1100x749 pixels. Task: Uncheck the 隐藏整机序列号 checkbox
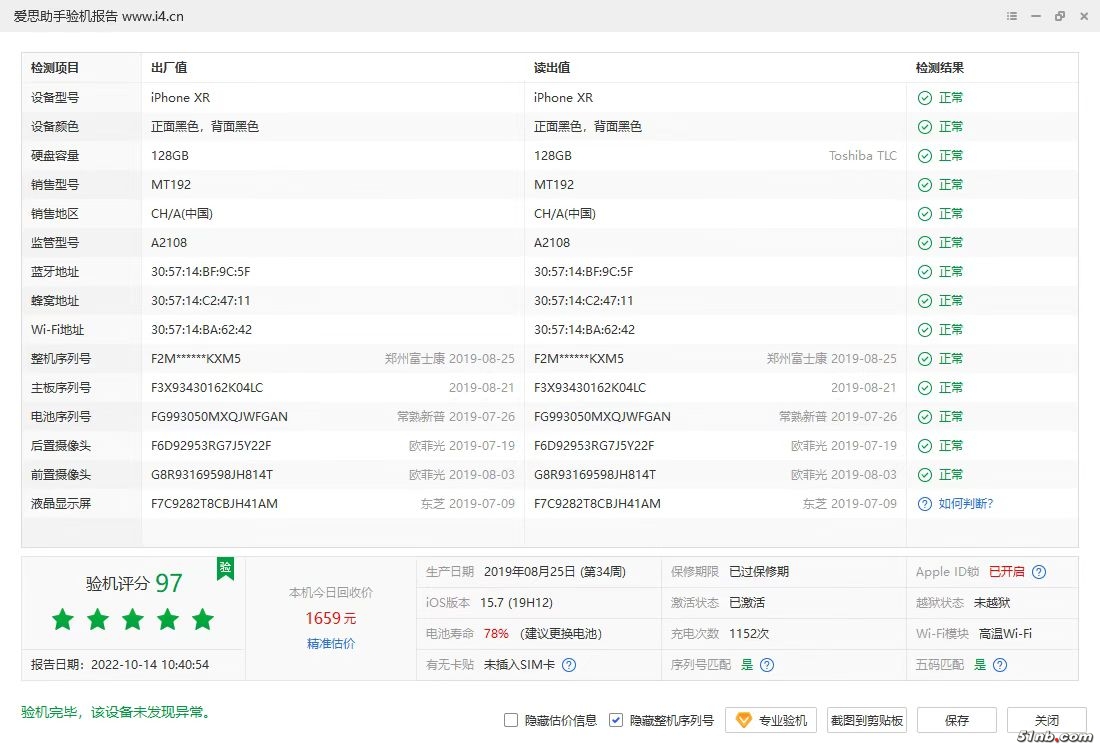tap(616, 720)
